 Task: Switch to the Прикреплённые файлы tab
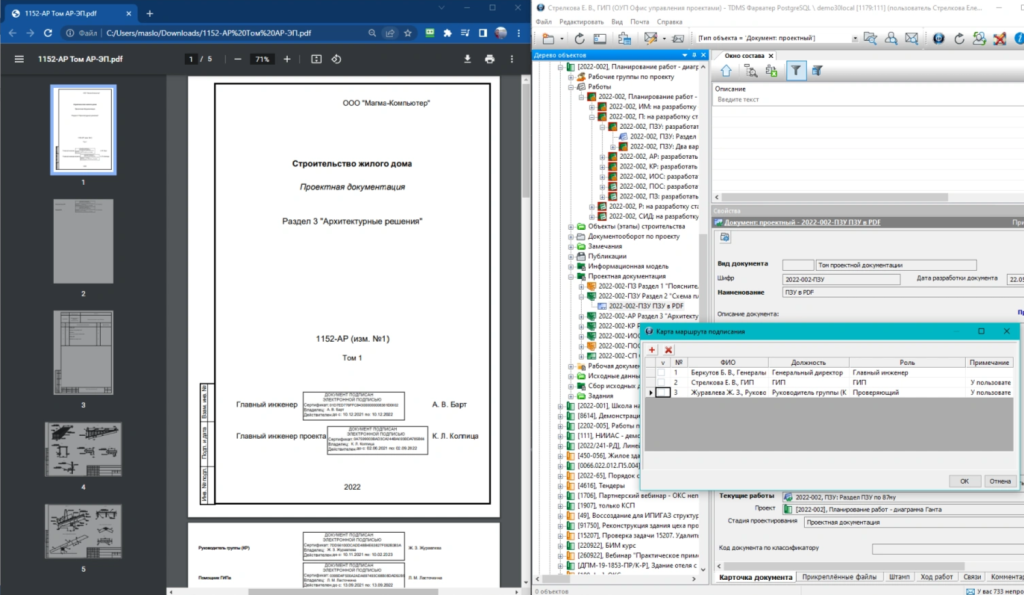[x=839, y=577]
